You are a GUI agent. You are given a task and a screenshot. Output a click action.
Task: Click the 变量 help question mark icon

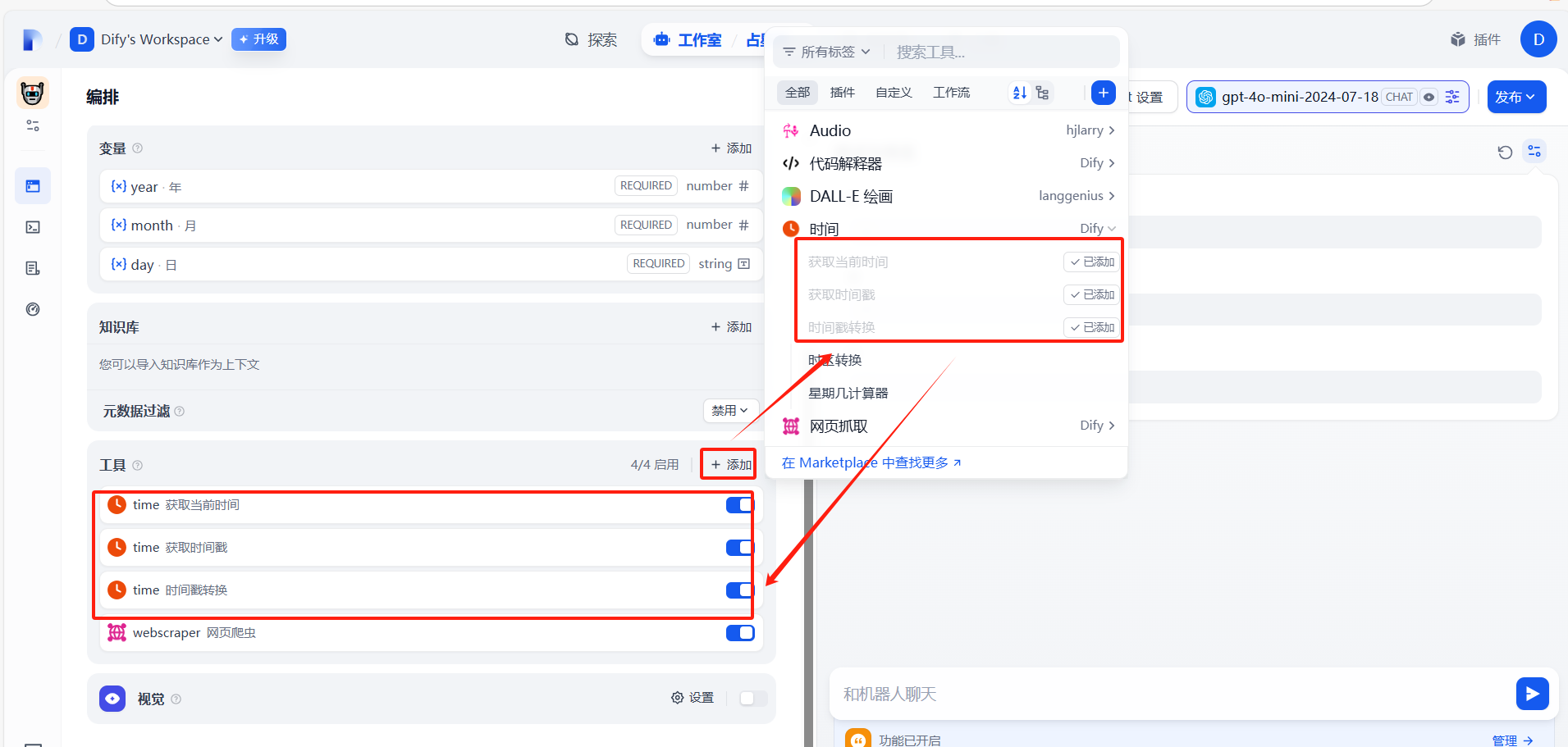(138, 148)
